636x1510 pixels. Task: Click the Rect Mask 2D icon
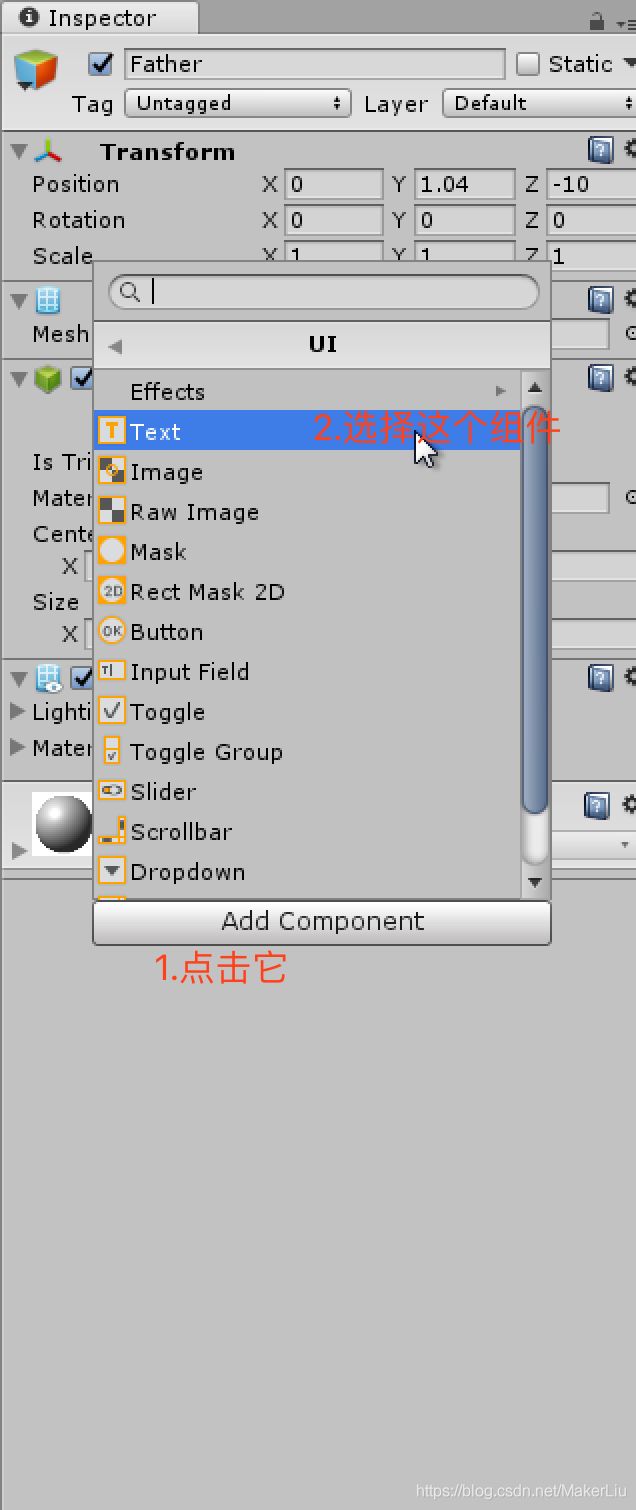[x=112, y=592]
